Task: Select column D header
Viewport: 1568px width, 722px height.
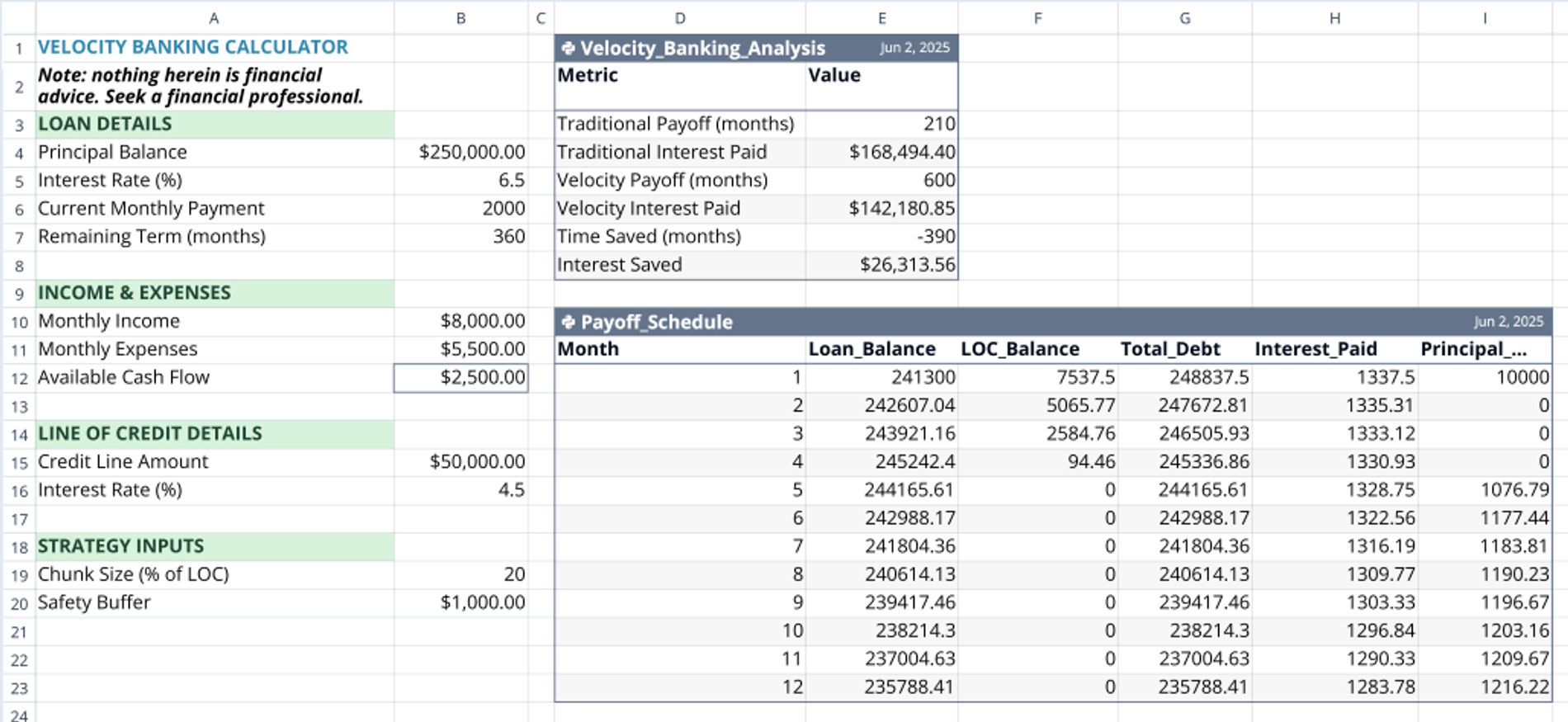Action: pyautogui.click(x=680, y=17)
